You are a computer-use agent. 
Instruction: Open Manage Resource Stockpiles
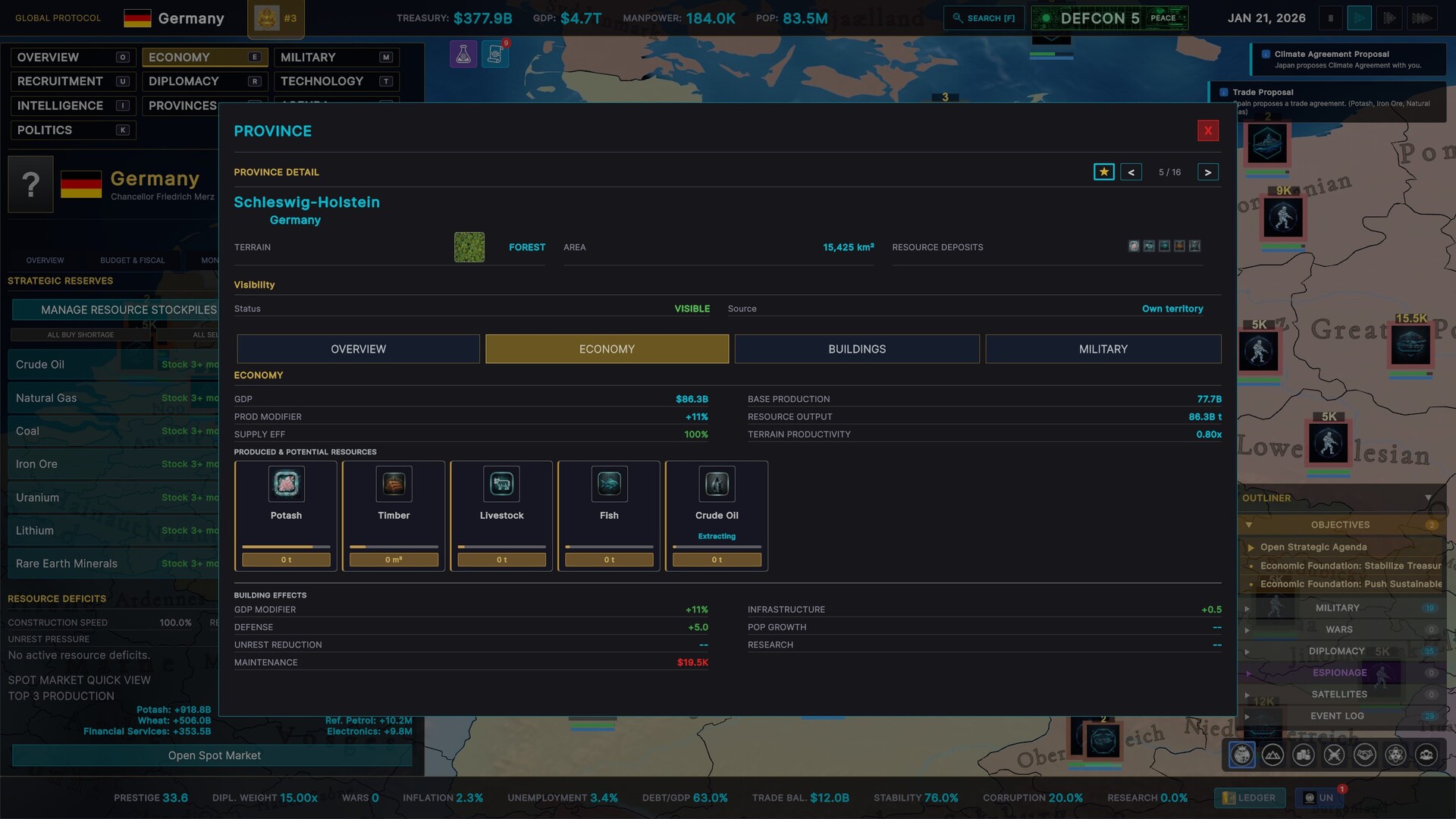[115, 309]
